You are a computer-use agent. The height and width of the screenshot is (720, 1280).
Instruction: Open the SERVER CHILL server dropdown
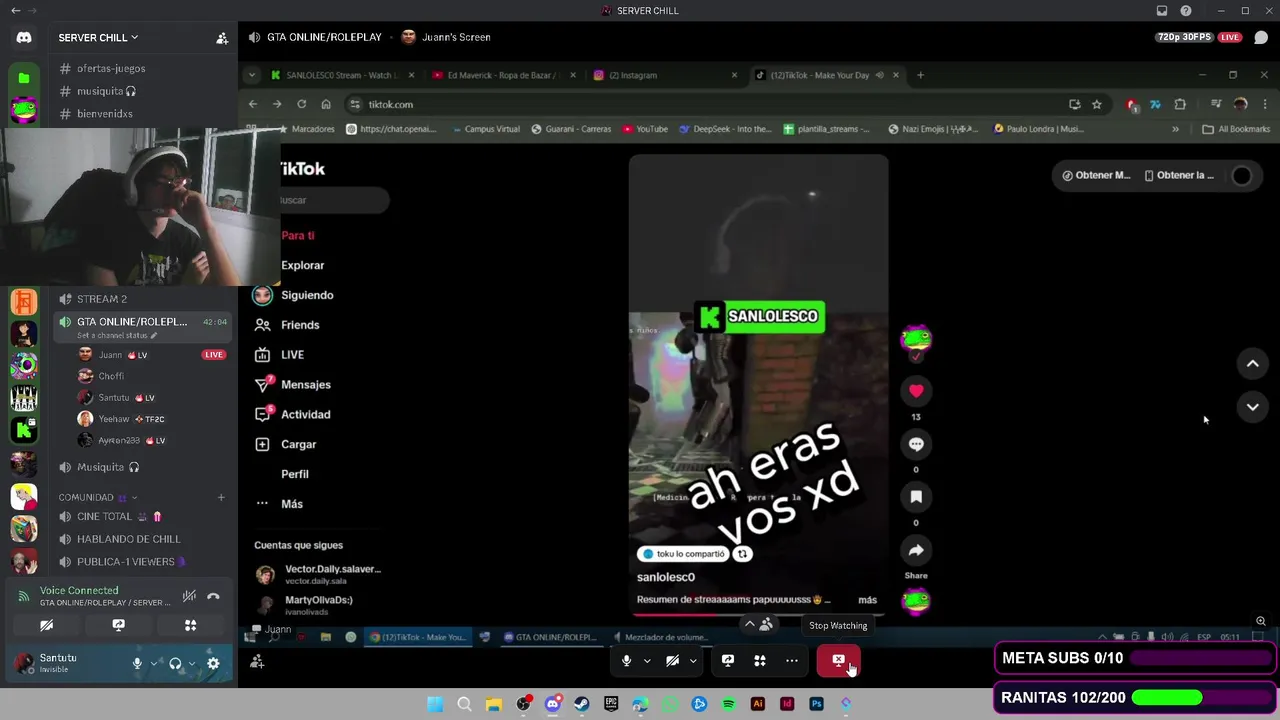(x=98, y=38)
